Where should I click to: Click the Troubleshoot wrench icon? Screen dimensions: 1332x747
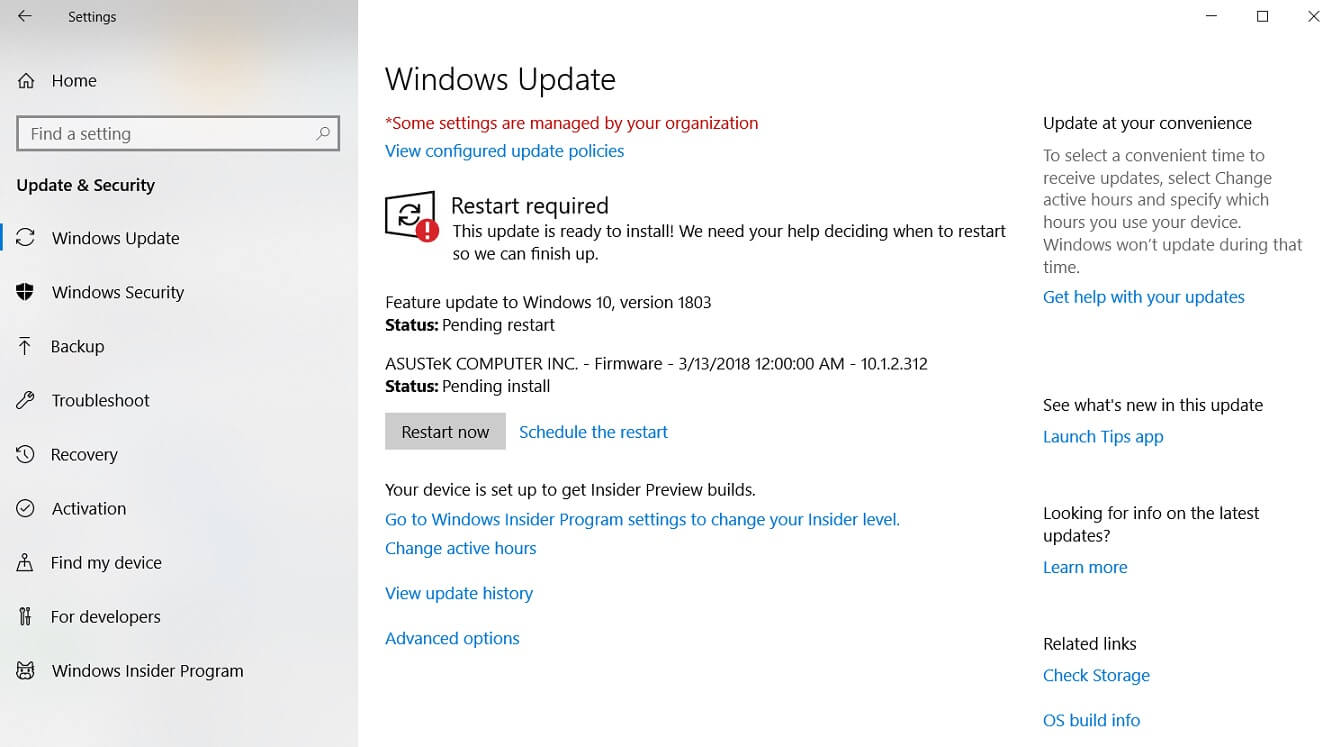[x=26, y=400]
